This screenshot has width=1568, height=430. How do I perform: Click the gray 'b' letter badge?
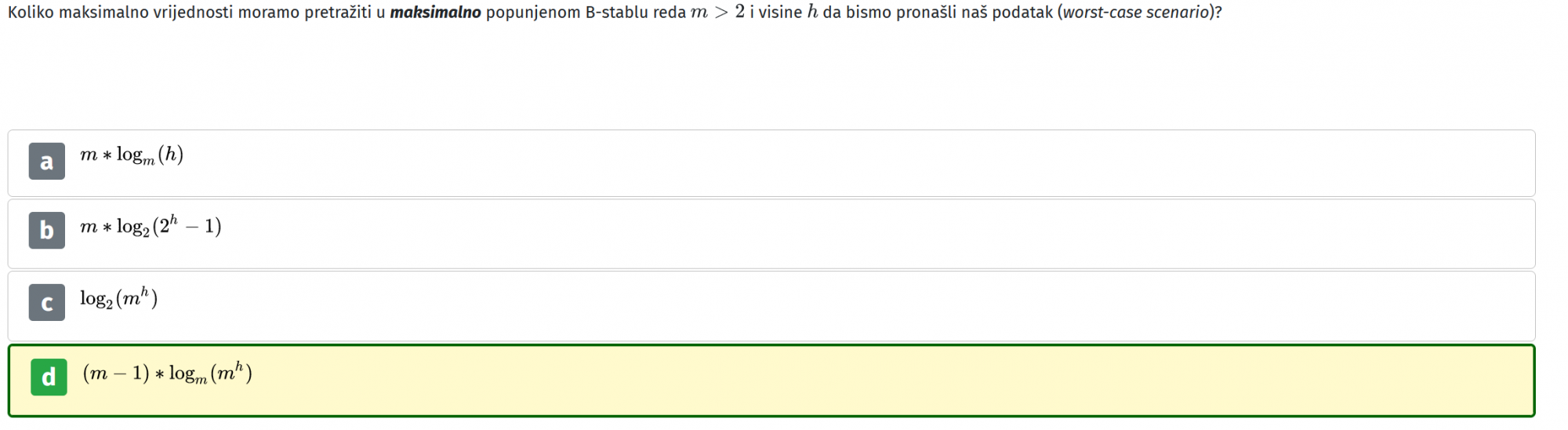point(47,231)
